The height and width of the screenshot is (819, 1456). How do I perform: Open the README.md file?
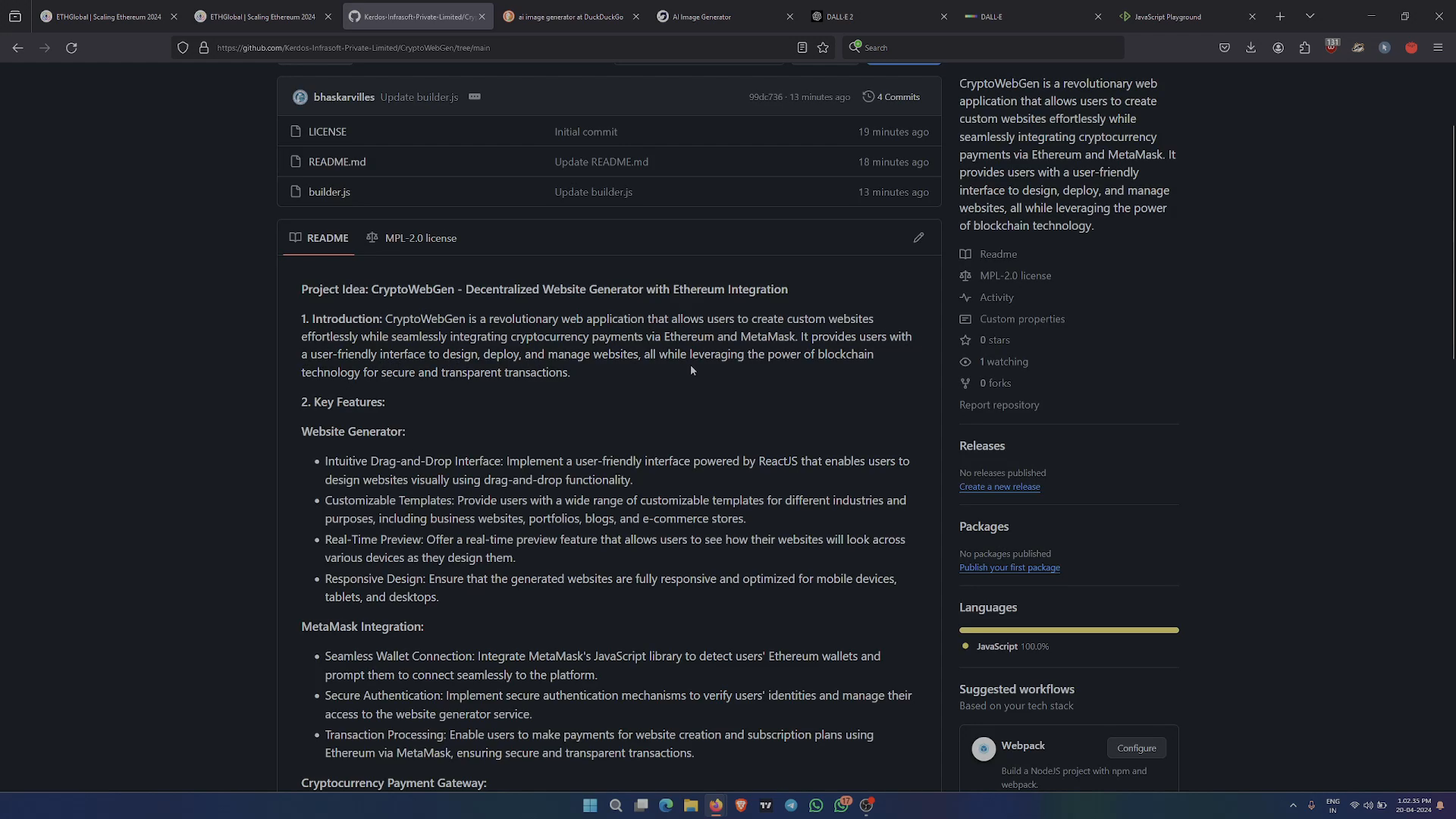(x=337, y=162)
